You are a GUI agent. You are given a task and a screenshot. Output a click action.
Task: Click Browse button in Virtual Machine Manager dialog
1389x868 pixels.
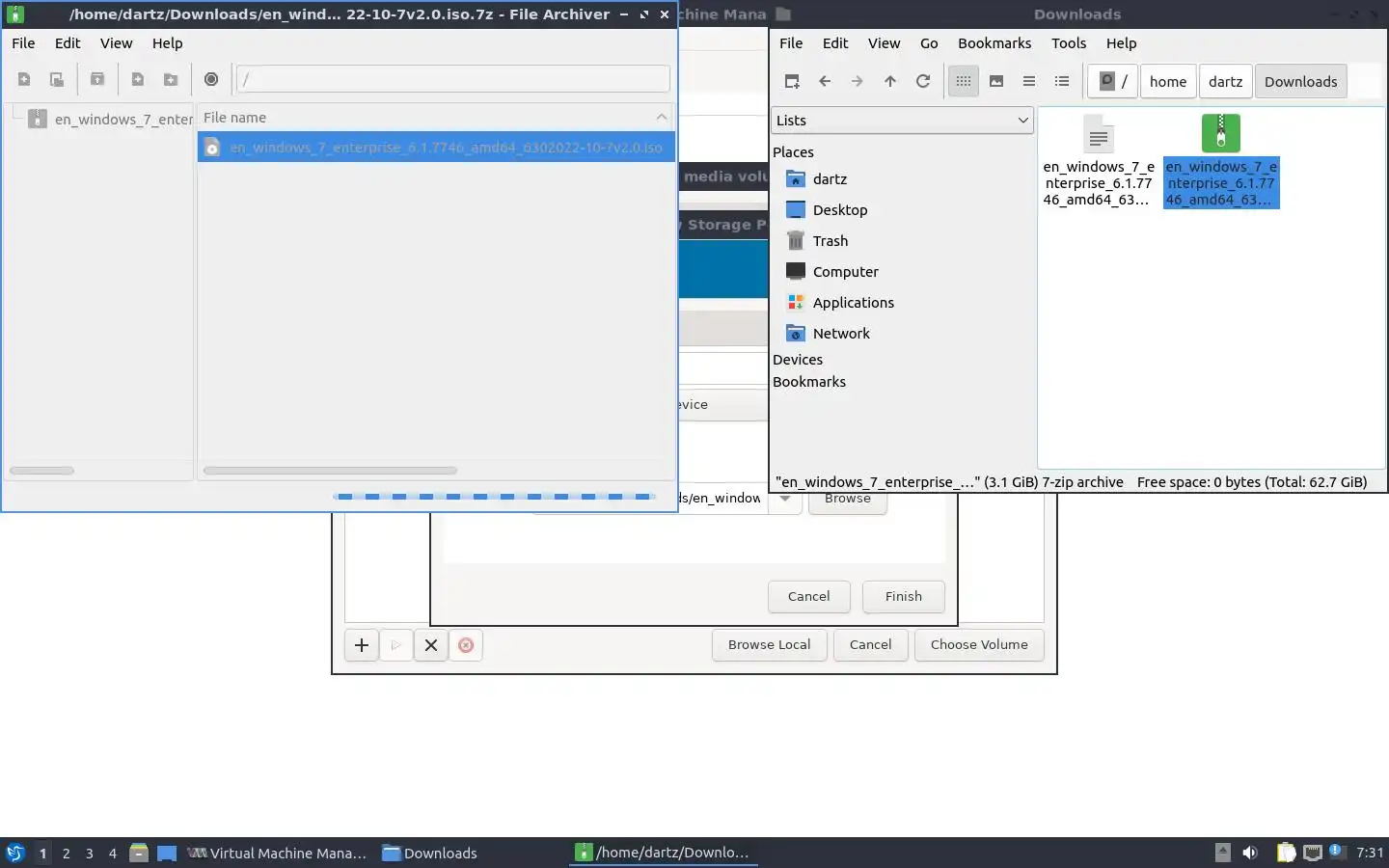[847, 501]
